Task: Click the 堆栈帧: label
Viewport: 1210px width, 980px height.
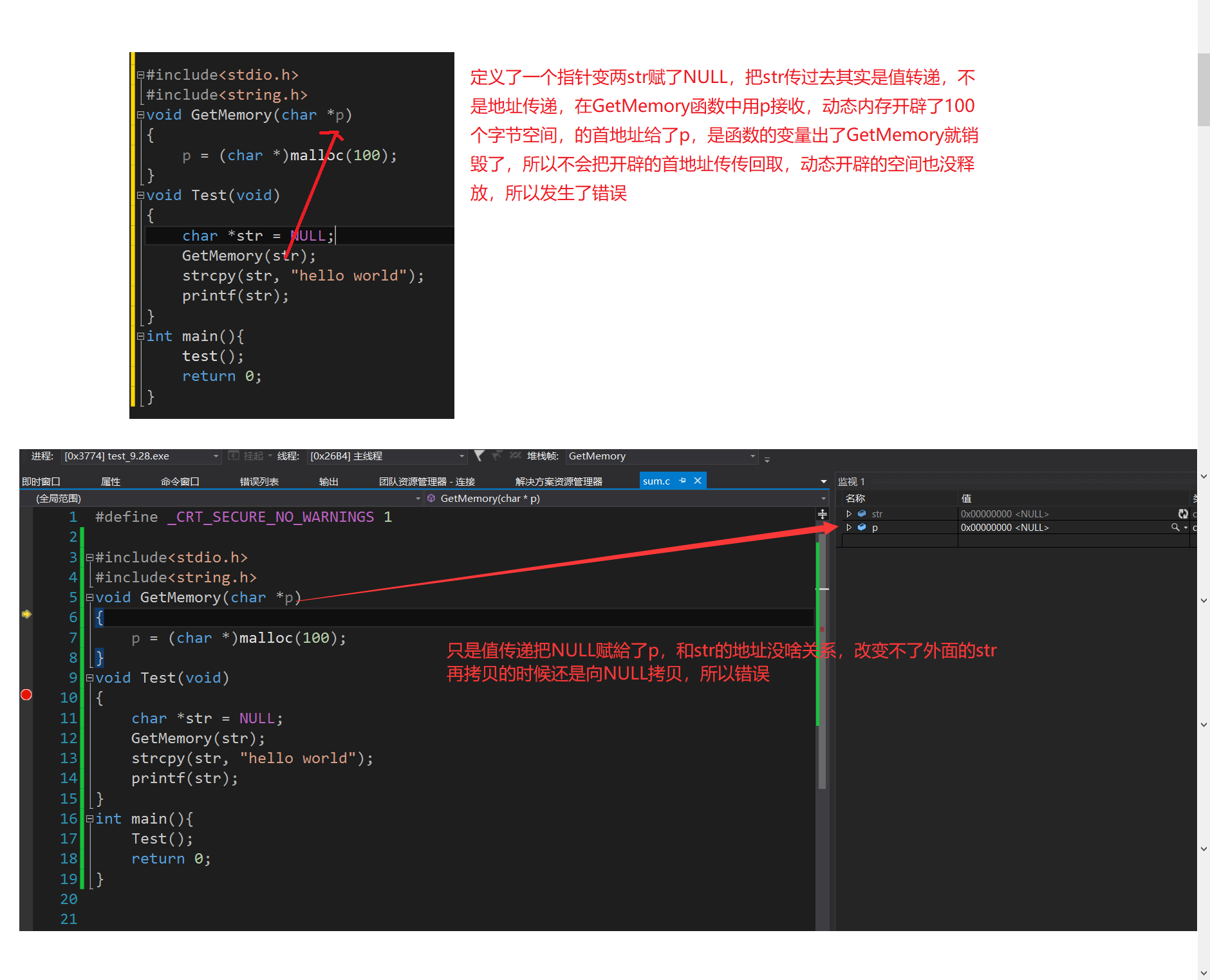Action: click(x=543, y=456)
